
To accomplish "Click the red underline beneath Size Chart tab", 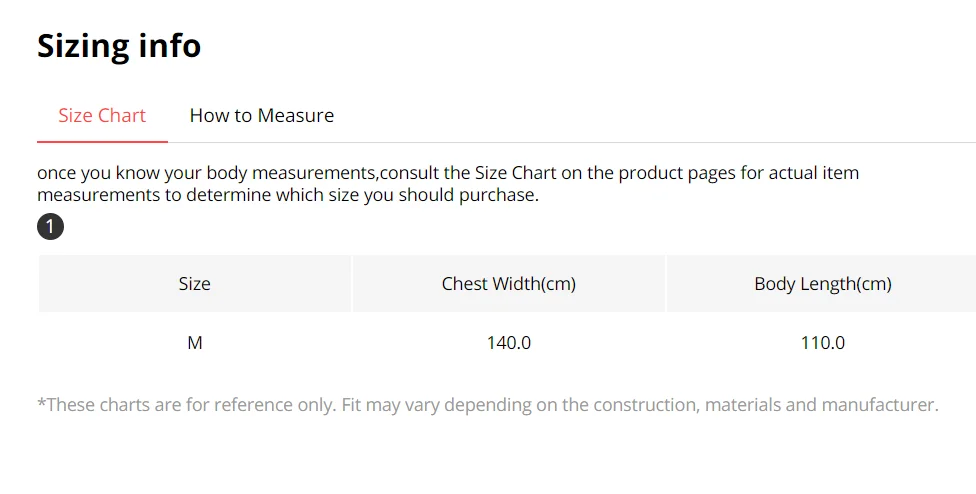I will pos(102,142).
